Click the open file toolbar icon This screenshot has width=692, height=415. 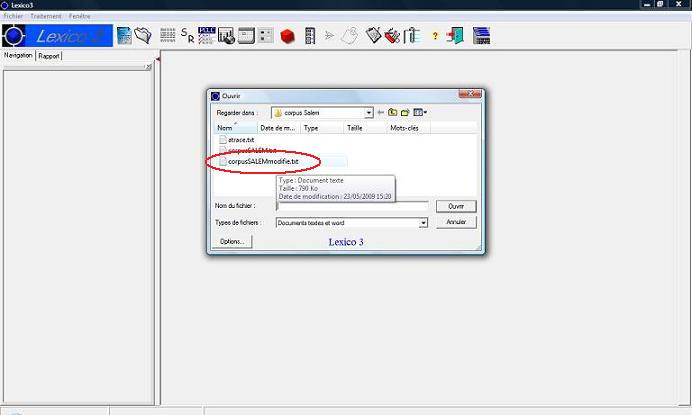point(143,36)
